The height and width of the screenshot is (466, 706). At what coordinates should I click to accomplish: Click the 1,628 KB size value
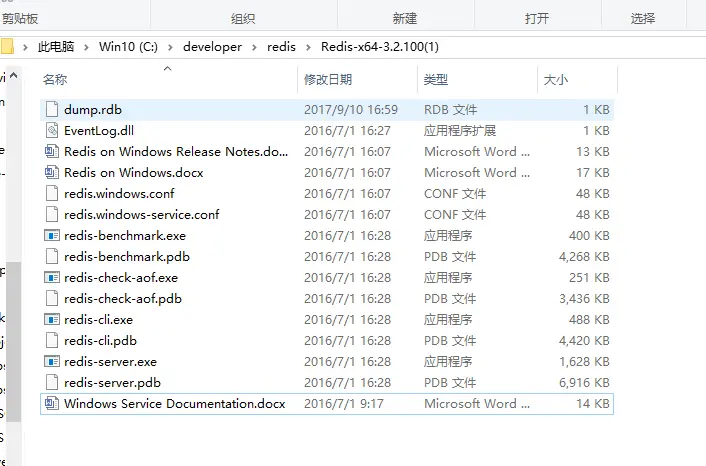click(584, 362)
